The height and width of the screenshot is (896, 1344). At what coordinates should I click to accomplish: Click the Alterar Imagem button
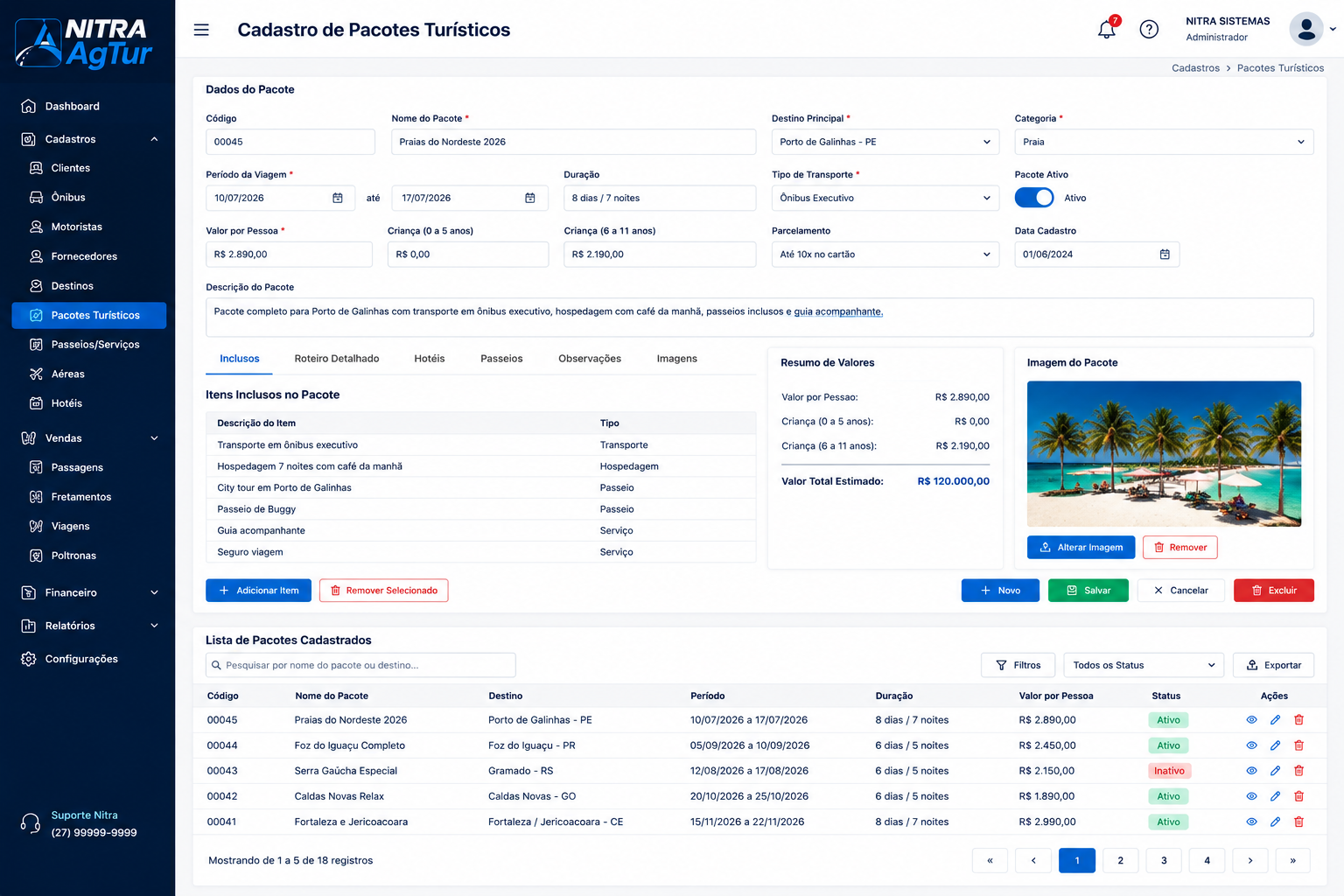pos(1081,547)
